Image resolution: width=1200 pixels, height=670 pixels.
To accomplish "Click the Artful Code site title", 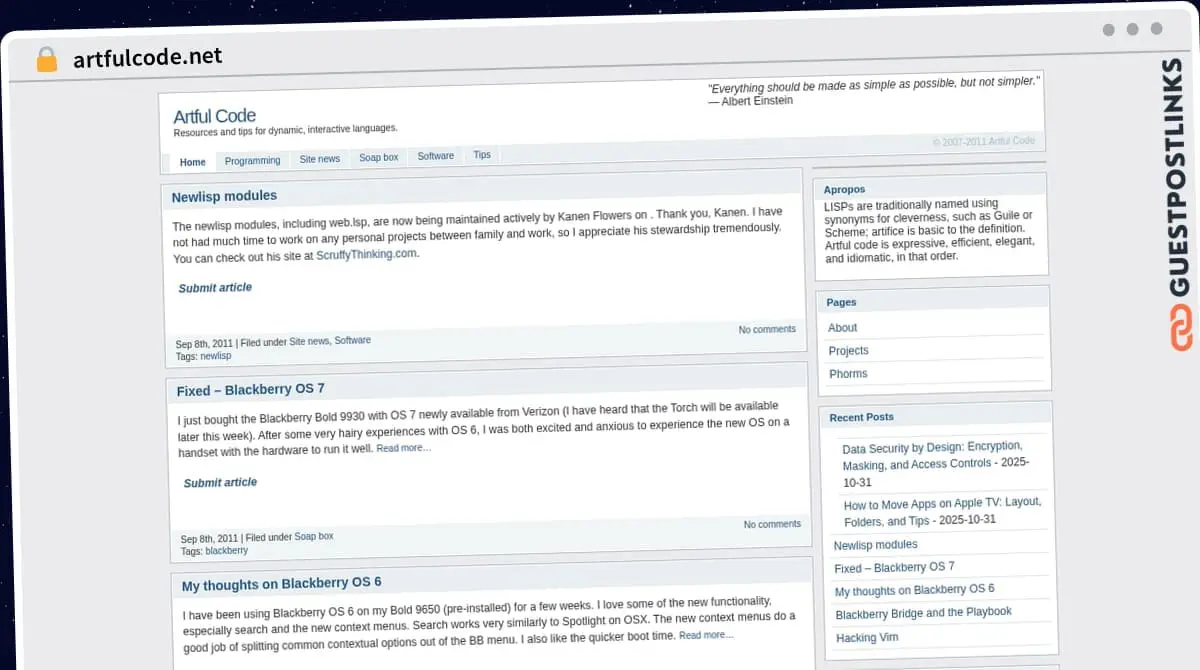I will click(x=214, y=116).
